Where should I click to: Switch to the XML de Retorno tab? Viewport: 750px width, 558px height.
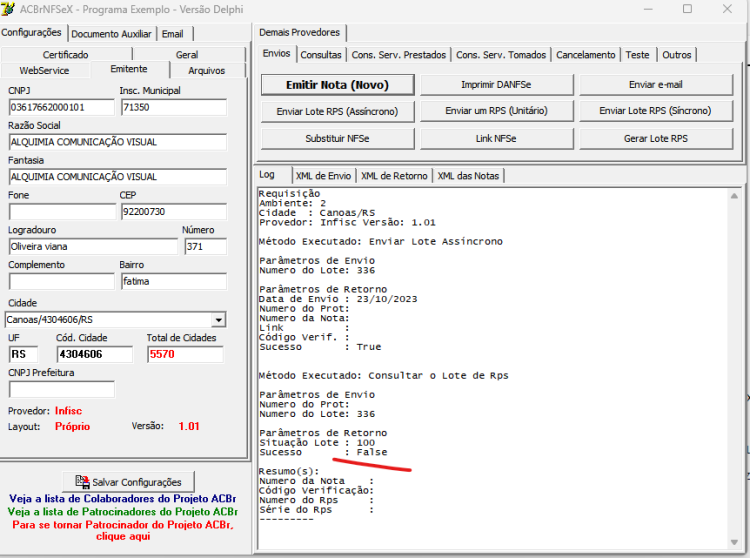coord(394,176)
